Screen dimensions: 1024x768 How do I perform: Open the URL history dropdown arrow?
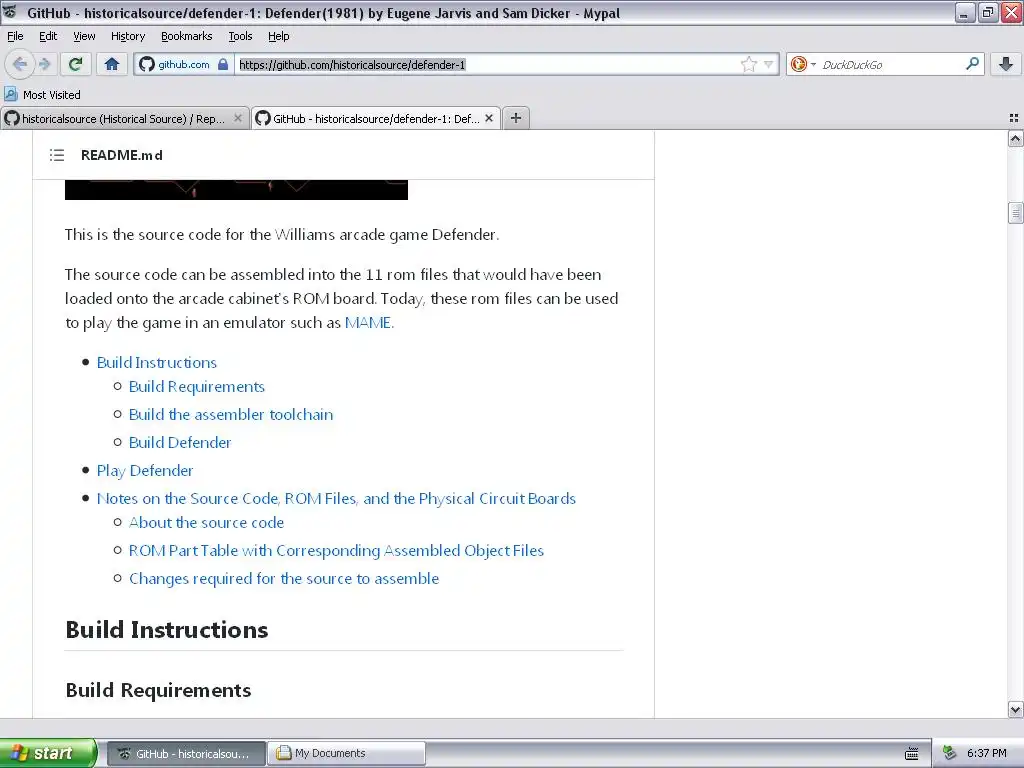pyautogui.click(x=769, y=64)
